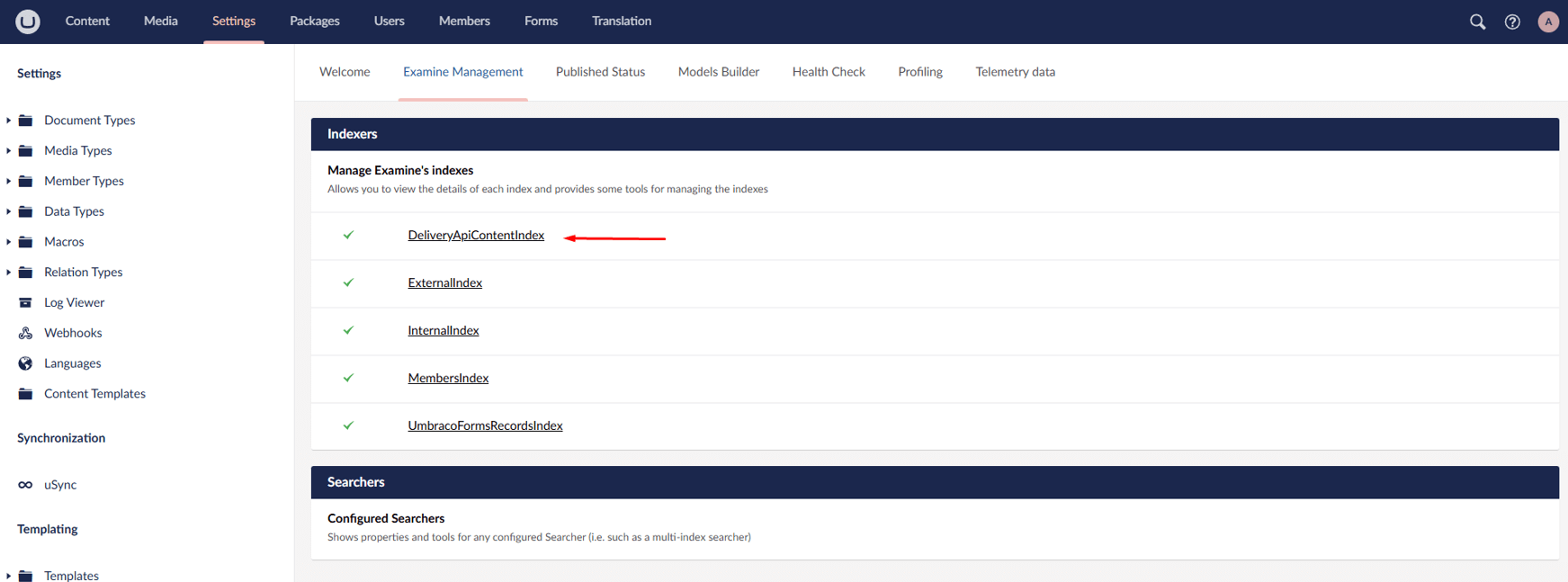Click the Languages globe icon
This screenshot has height=582, width=1568.
[x=25, y=363]
